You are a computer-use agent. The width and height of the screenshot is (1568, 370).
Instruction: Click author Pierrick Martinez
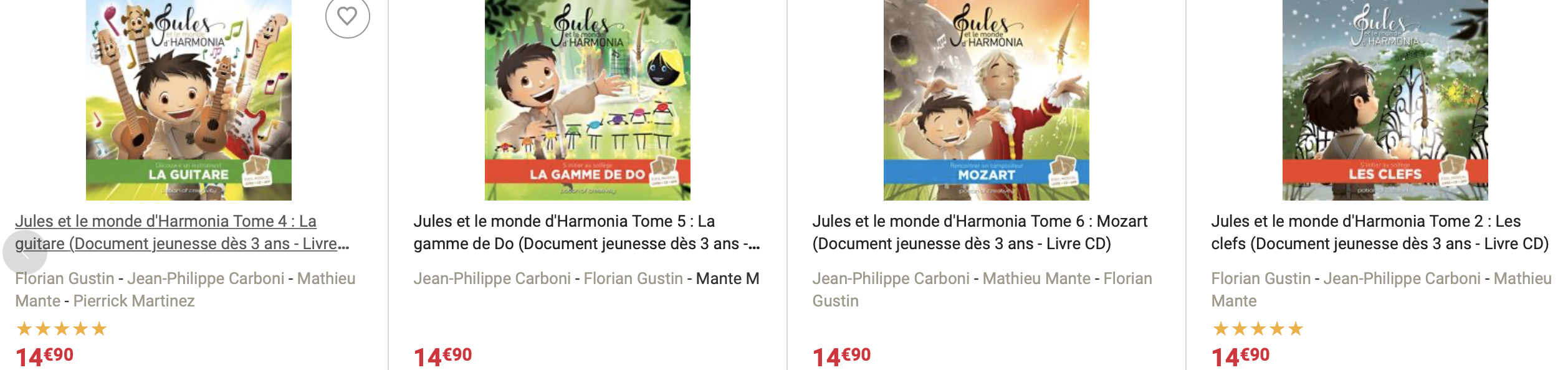[134, 301]
